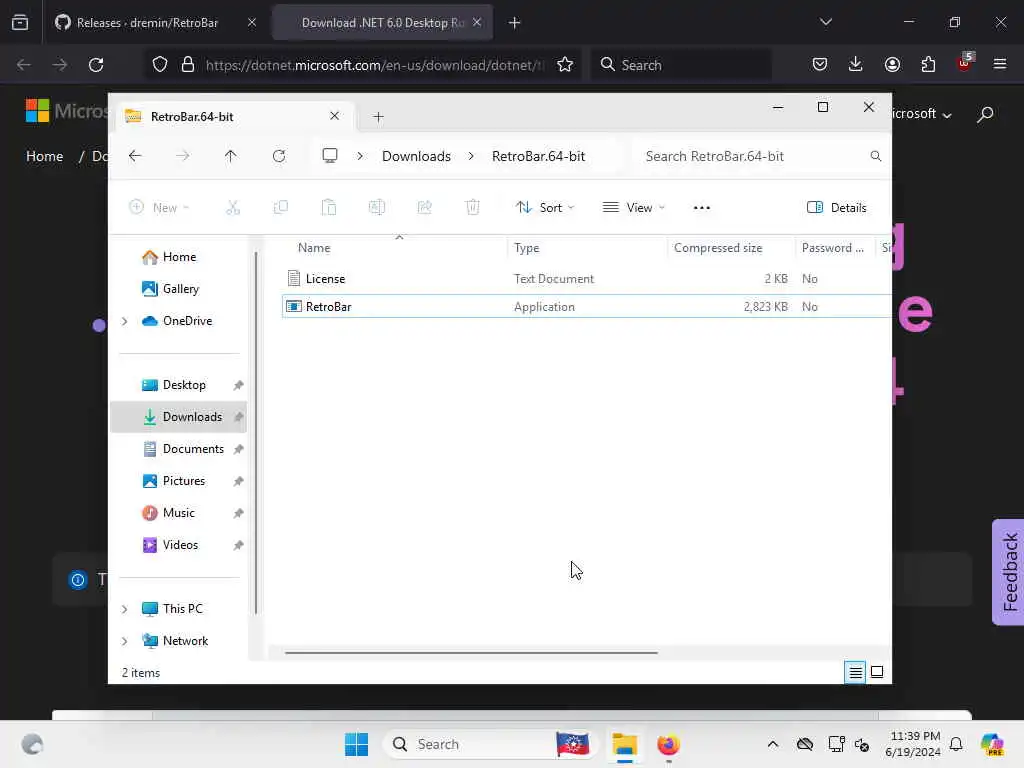Screen dimensions: 1024x768
Task: Open the Firefox list all tabs dropdown
Action: click(x=825, y=22)
